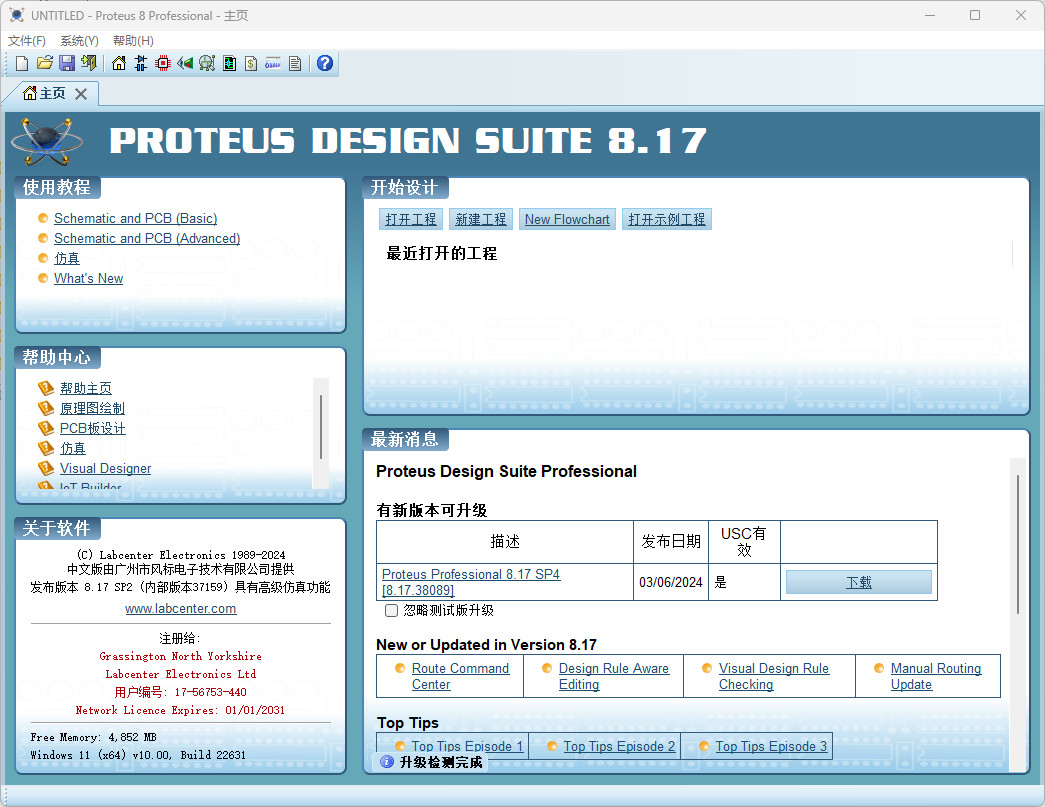Click the Close Project door icon
The height and width of the screenshot is (807, 1045).
(89, 63)
